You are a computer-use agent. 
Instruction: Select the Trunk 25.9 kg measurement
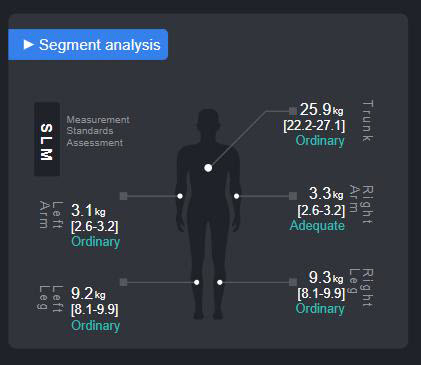pos(321,109)
